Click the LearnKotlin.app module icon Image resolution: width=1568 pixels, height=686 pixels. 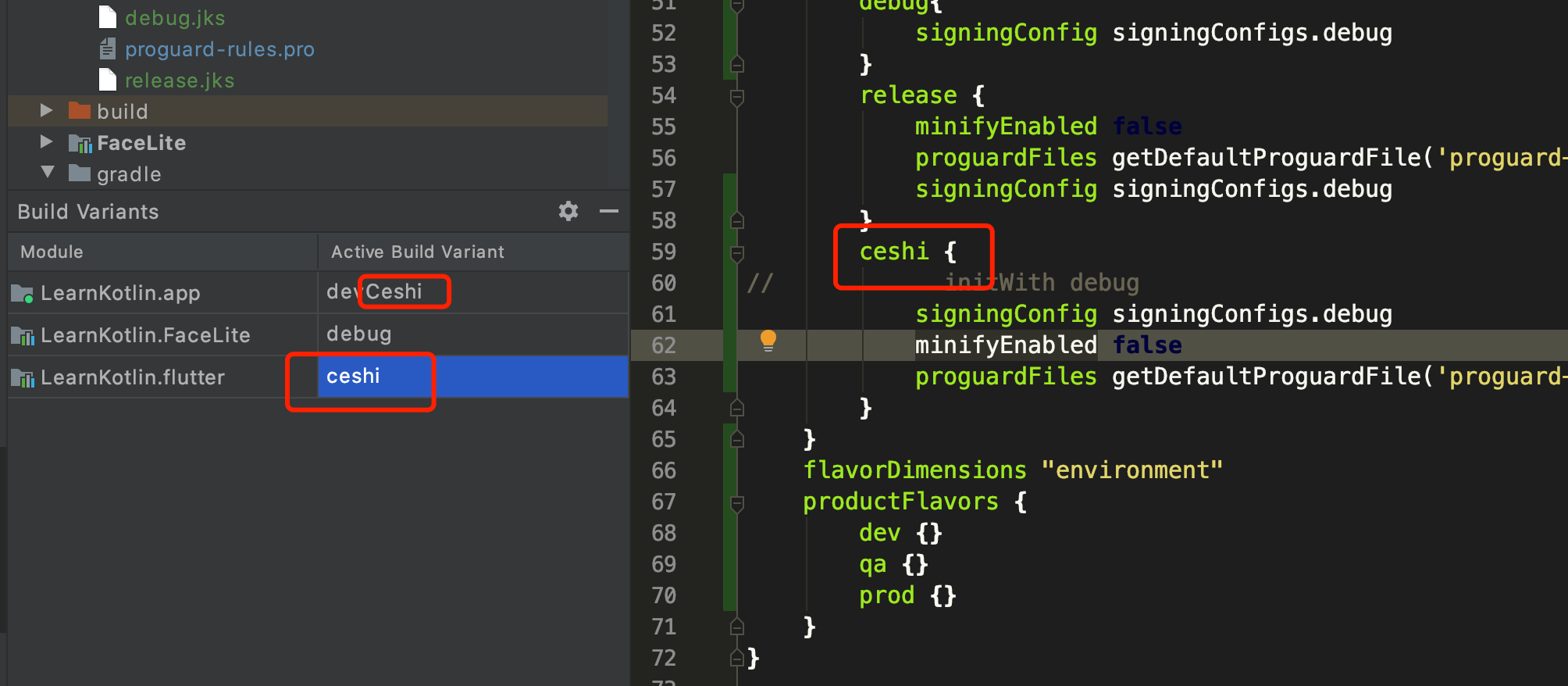point(23,294)
